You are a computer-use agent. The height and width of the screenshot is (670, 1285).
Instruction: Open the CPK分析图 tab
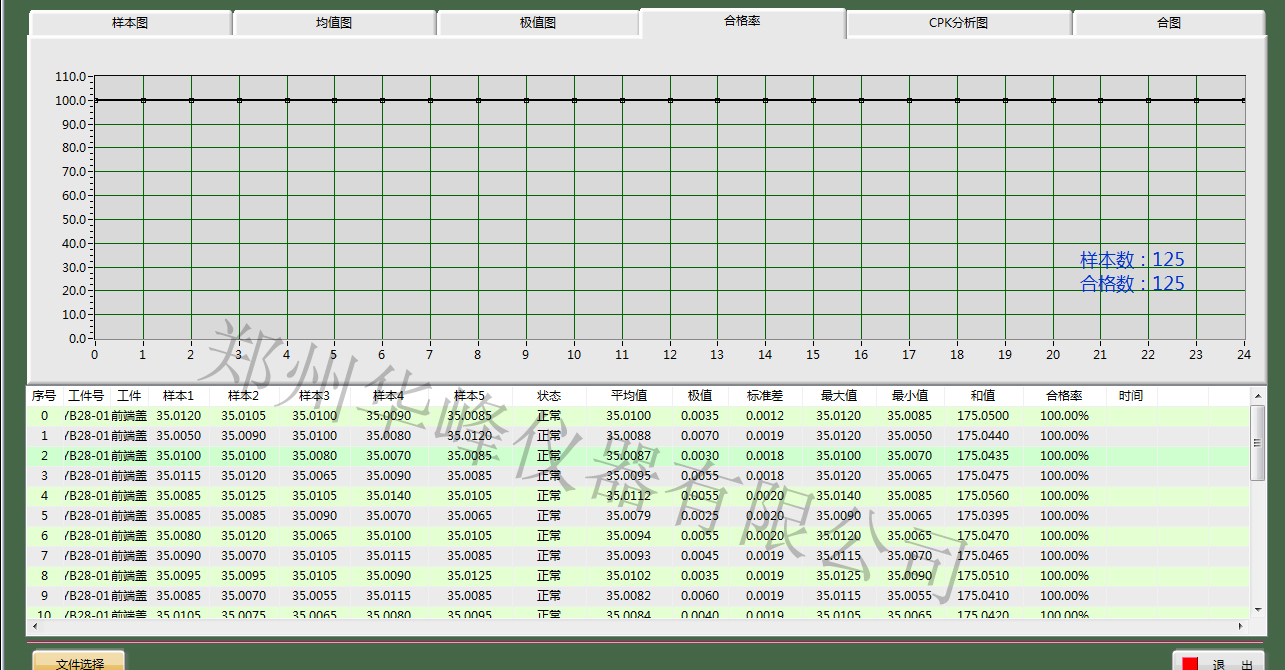[x=958, y=23]
